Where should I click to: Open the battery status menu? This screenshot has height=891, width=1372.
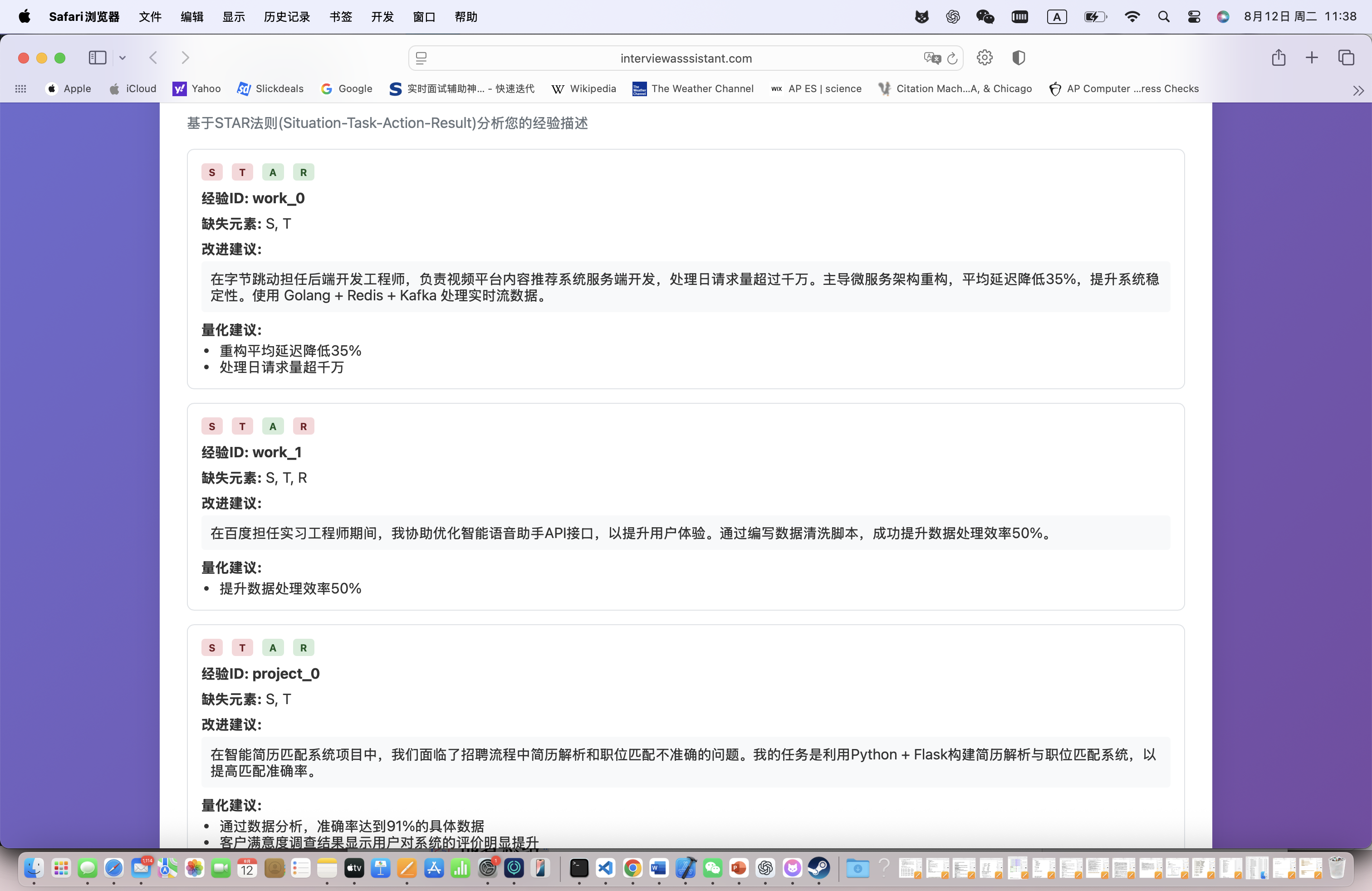pos(1095,17)
